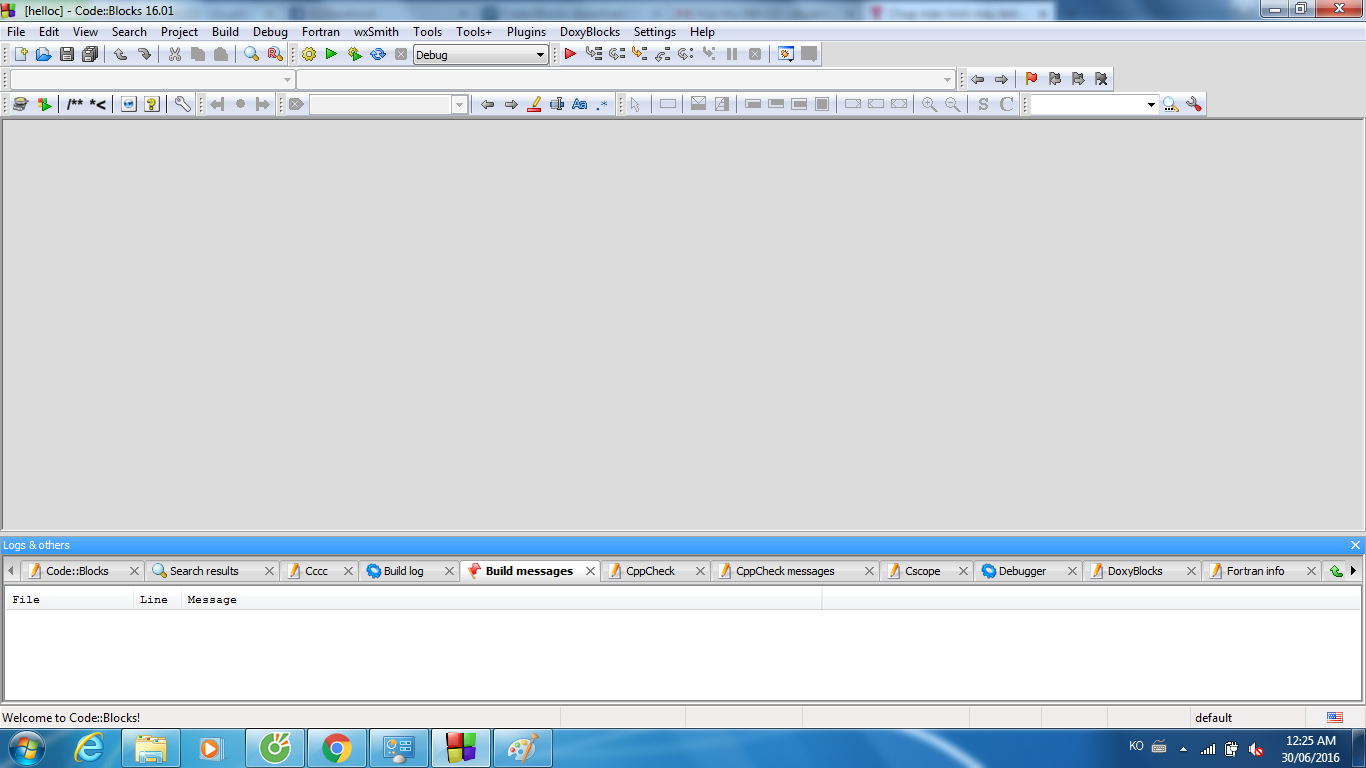Click the Build and run icon
The image size is (1366, 768).
354,54
